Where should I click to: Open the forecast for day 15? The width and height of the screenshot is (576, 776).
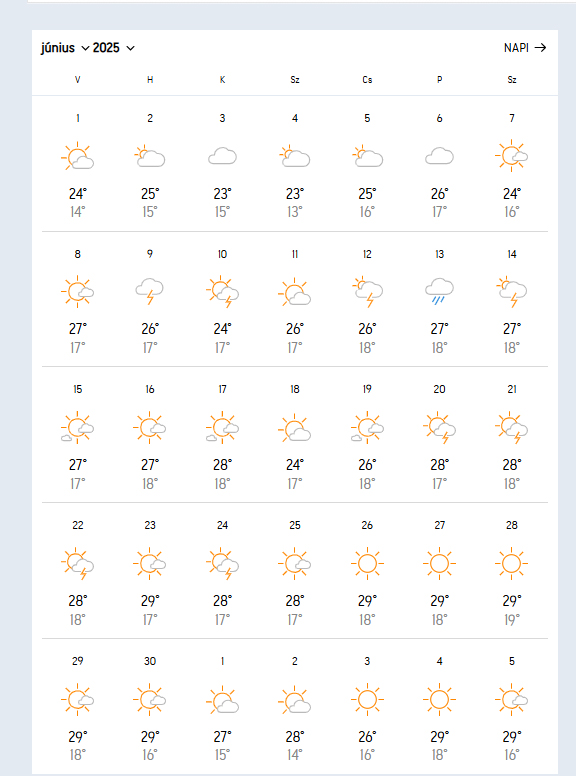(x=78, y=389)
